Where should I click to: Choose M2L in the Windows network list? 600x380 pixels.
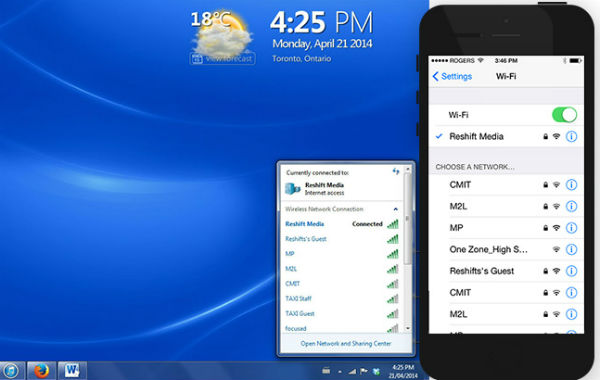pos(341,269)
